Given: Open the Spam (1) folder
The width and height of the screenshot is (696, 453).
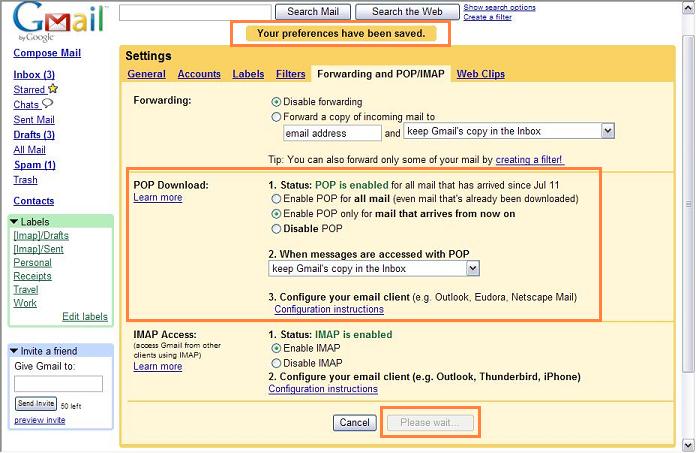Looking at the screenshot, I should pyautogui.click(x=35, y=165).
